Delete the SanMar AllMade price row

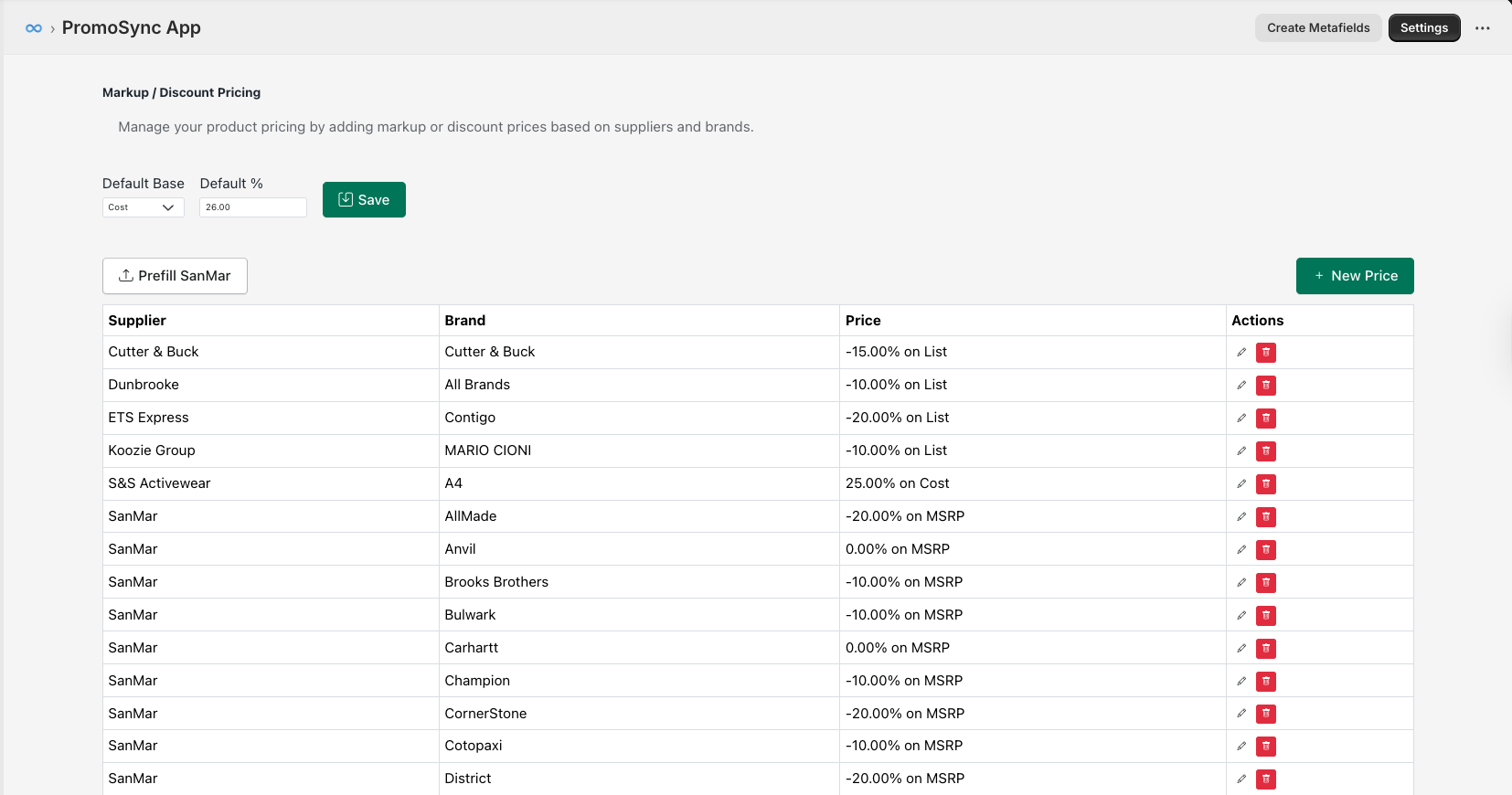tap(1266, 517)
